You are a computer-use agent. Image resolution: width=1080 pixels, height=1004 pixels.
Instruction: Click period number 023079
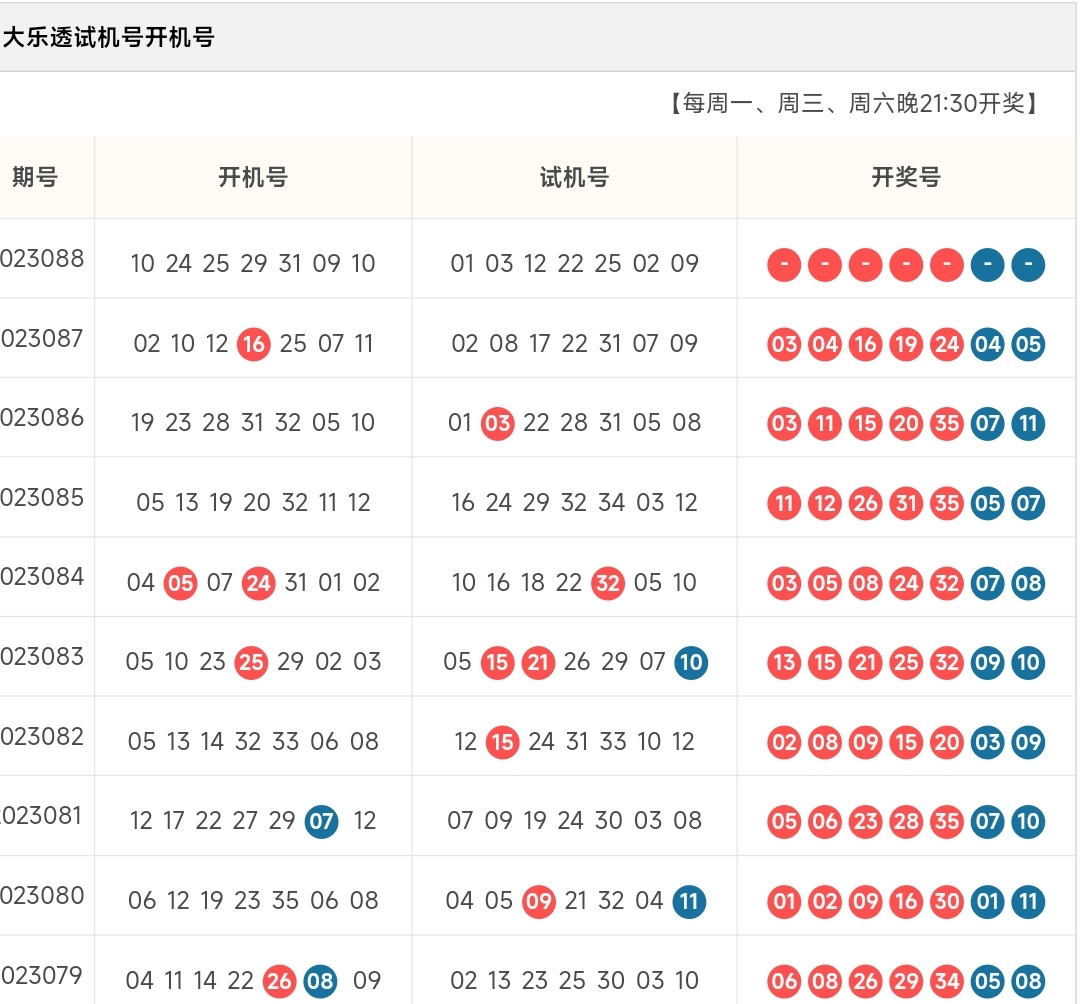tap(42, 976)
